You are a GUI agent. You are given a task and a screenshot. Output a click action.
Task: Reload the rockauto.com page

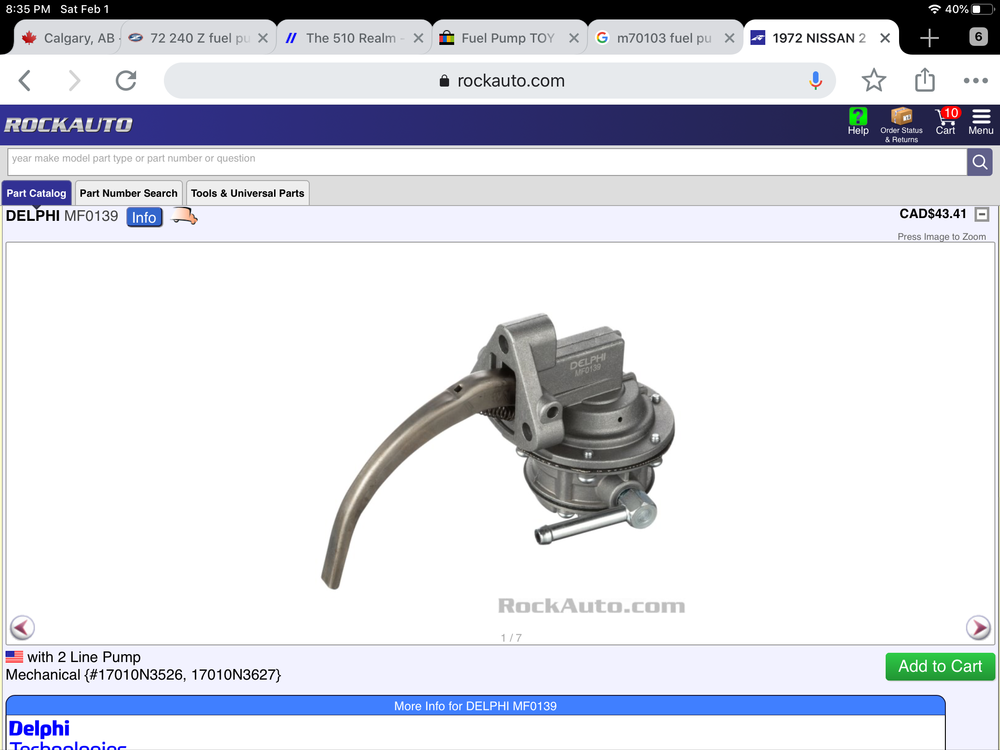point(126,80)
